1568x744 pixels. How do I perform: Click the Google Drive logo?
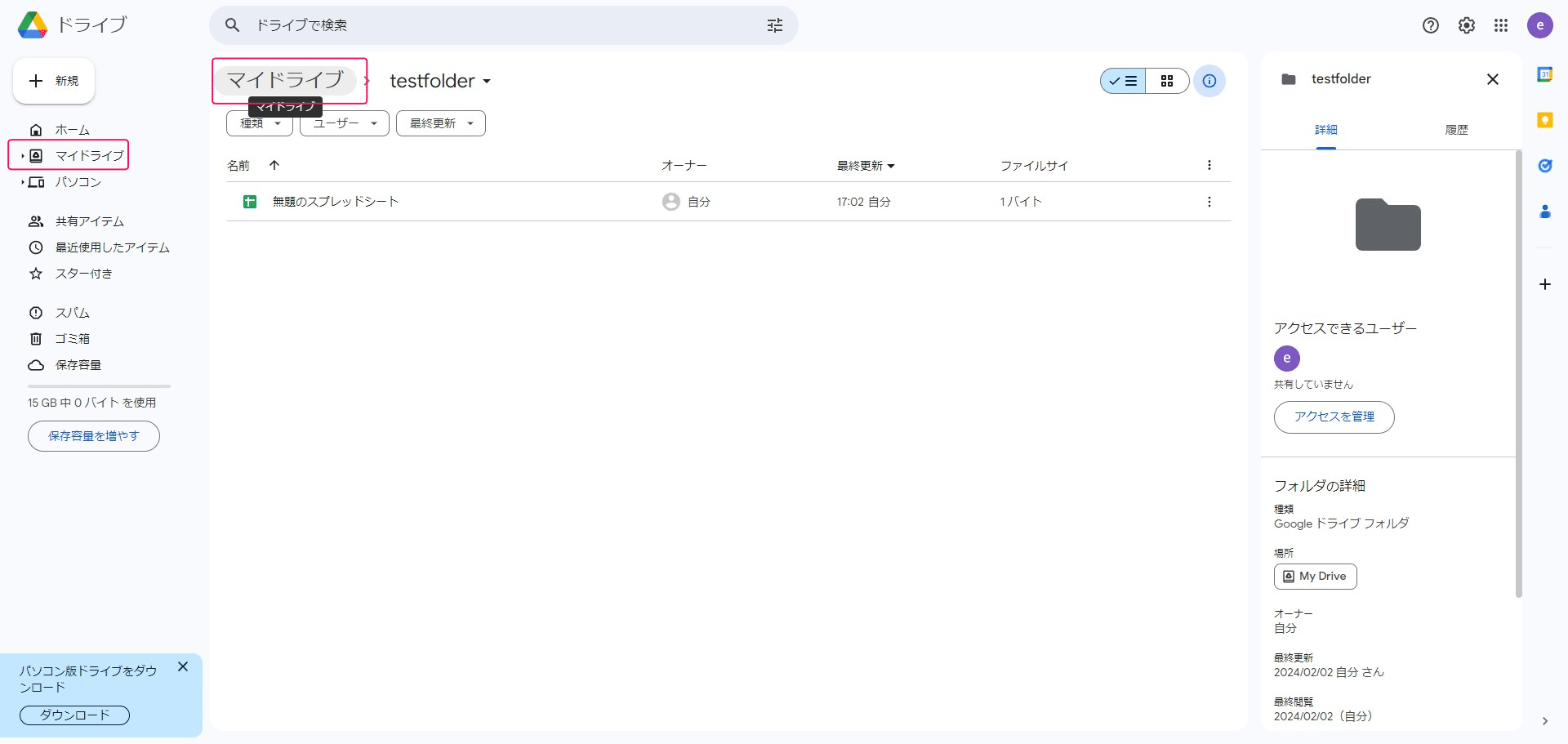point(33,25)
